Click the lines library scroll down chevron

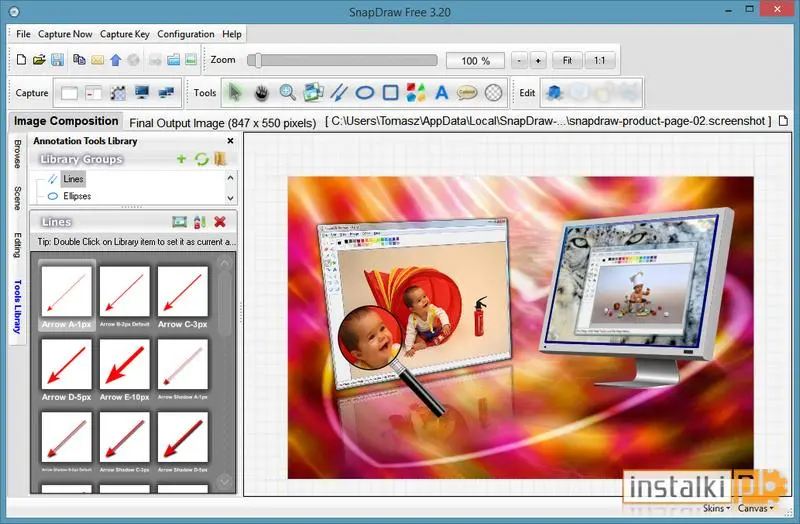coord(224,481)
